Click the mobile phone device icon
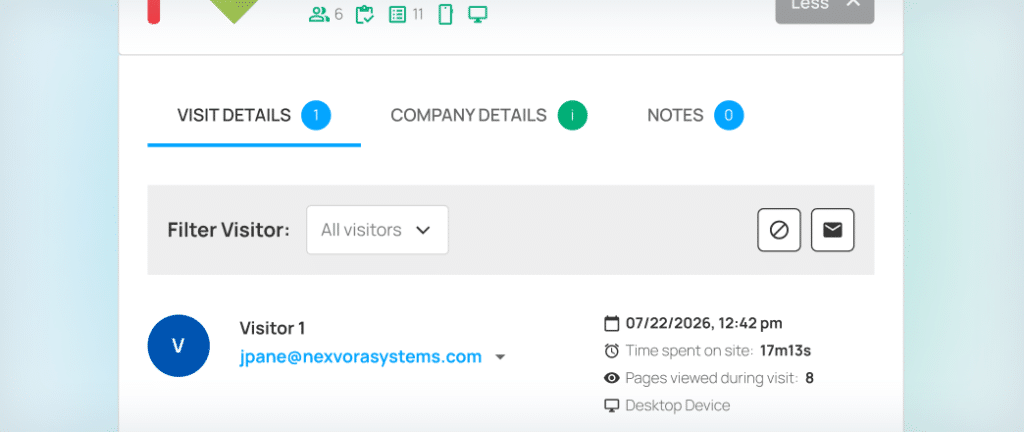Viewport: 1024px width, 432px height. point(445,14)
